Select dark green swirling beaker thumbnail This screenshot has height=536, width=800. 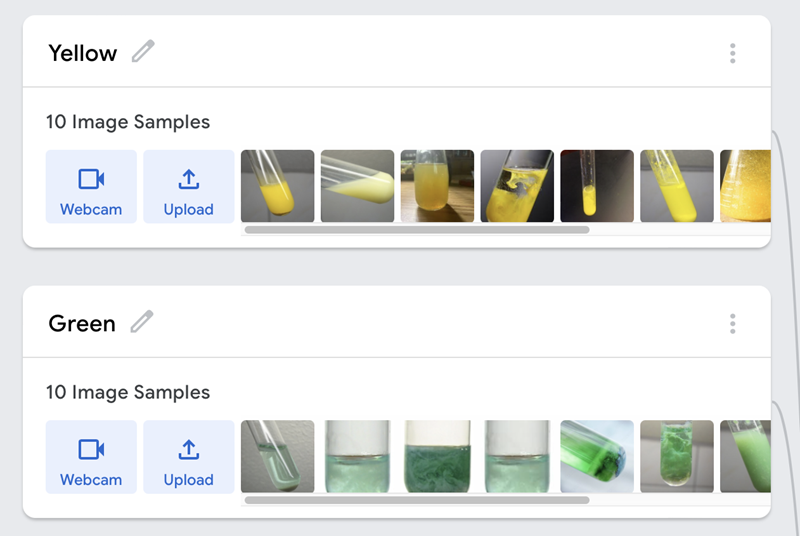(437, 456)
